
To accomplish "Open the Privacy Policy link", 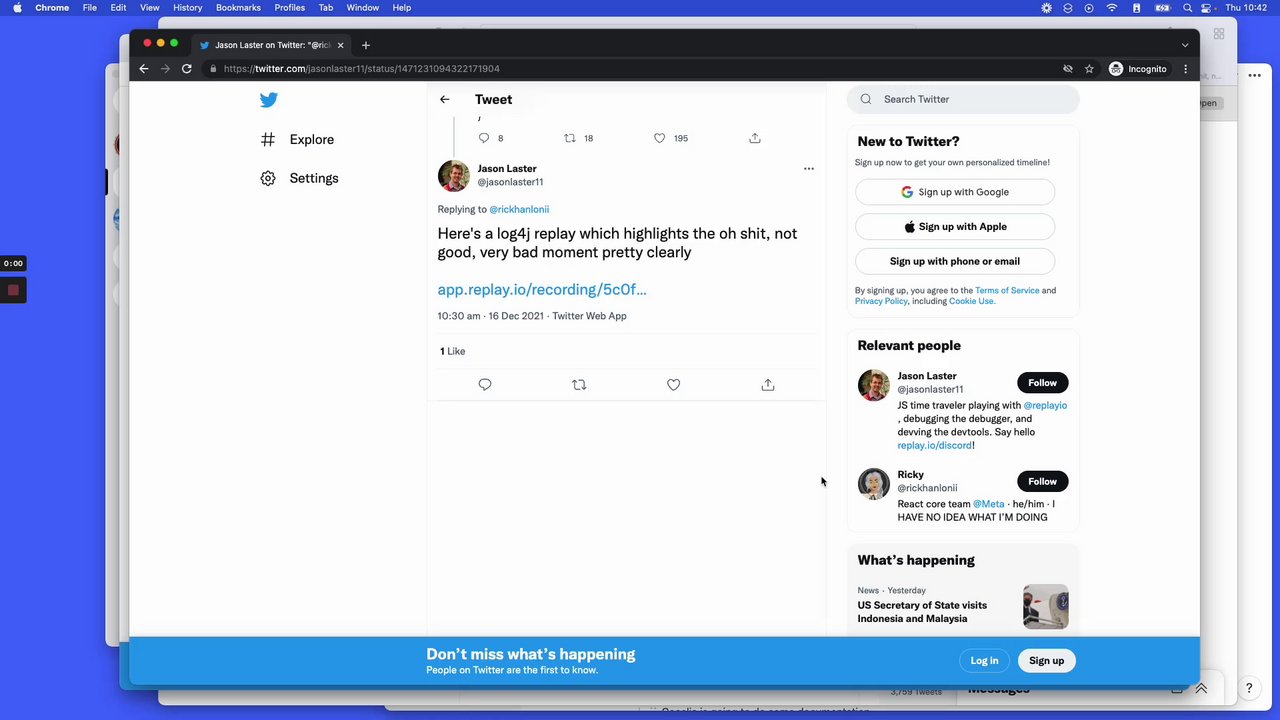I will pos(881,301).
